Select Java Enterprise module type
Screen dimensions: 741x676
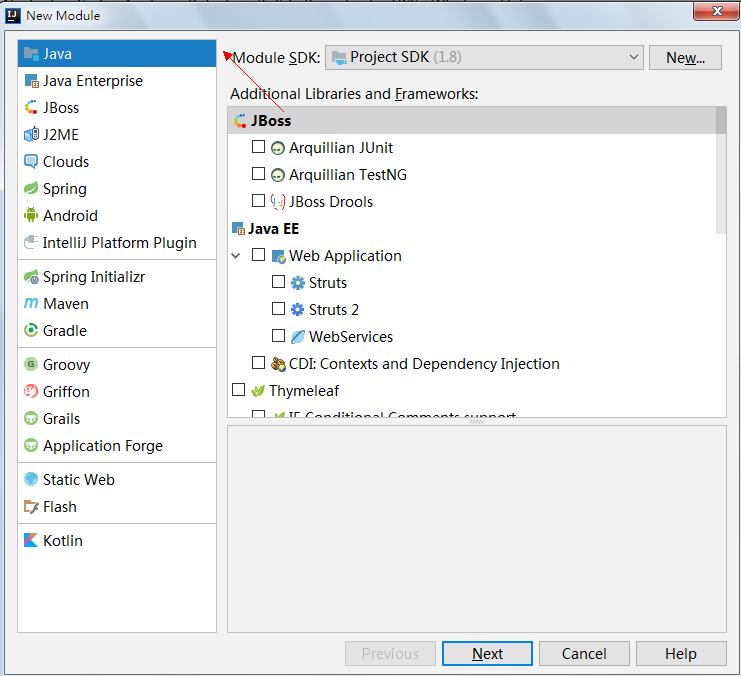(117, 81)
